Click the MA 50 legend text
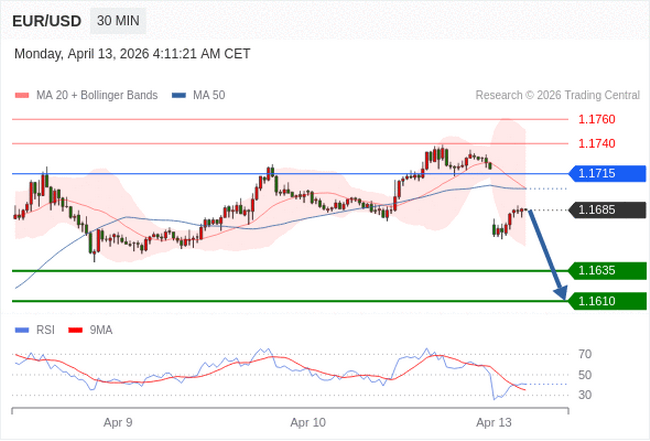Image resolution: width=650 pixels, height=441 pixels. click(209, 95)
